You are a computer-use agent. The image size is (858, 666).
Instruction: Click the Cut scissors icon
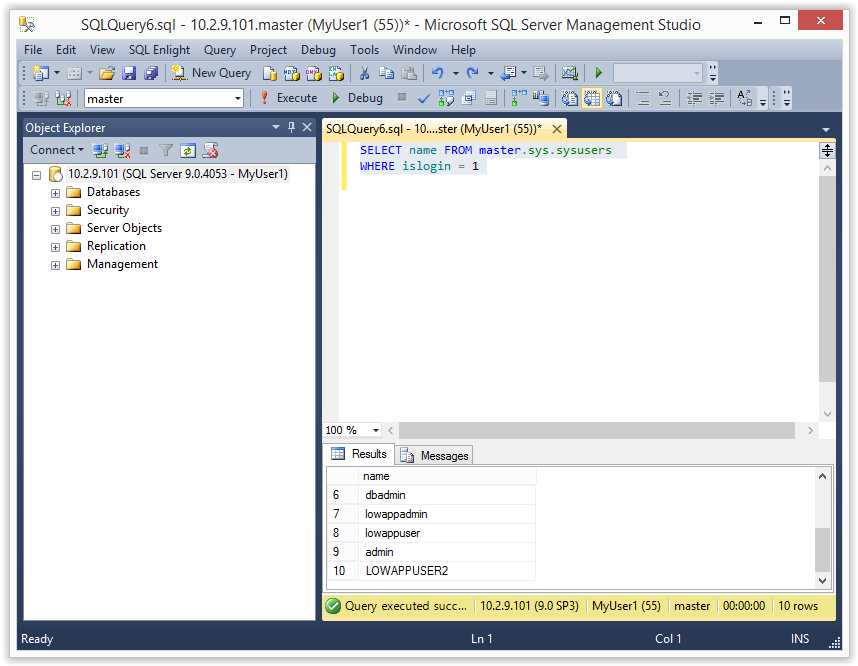[364, 73]
